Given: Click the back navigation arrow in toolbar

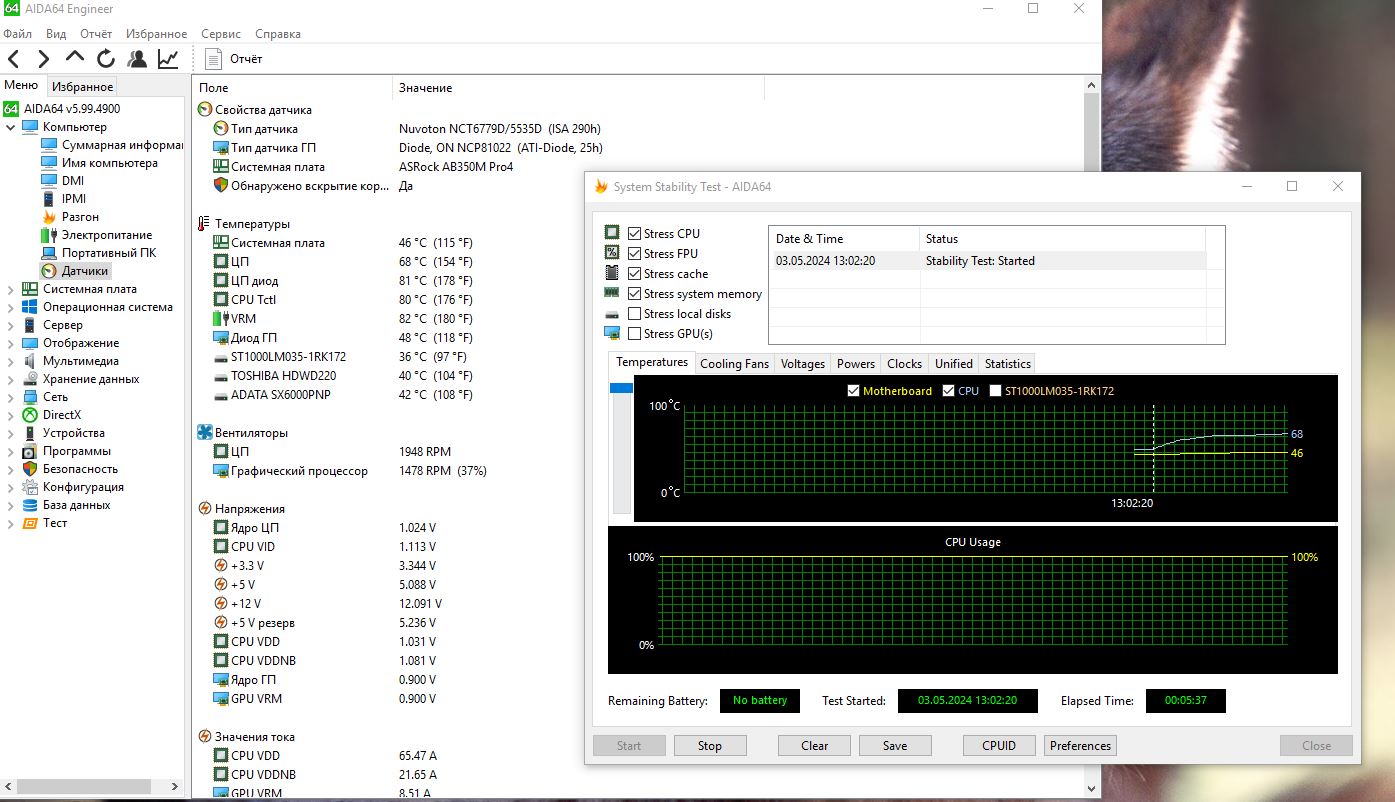Looking at the screenshot, I should tap(14, 59).
